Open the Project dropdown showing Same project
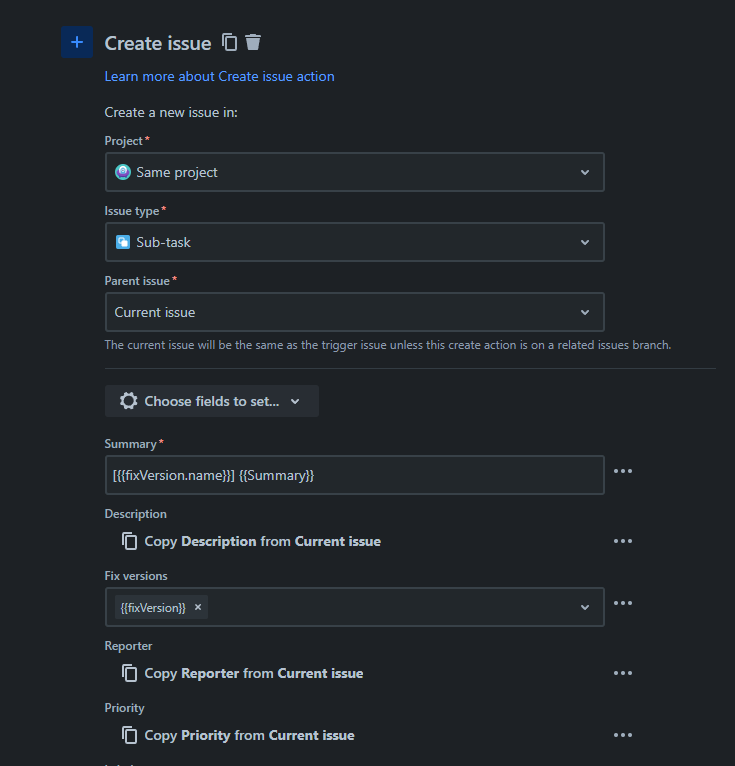735x766 pixels. [x=355, y=172]
